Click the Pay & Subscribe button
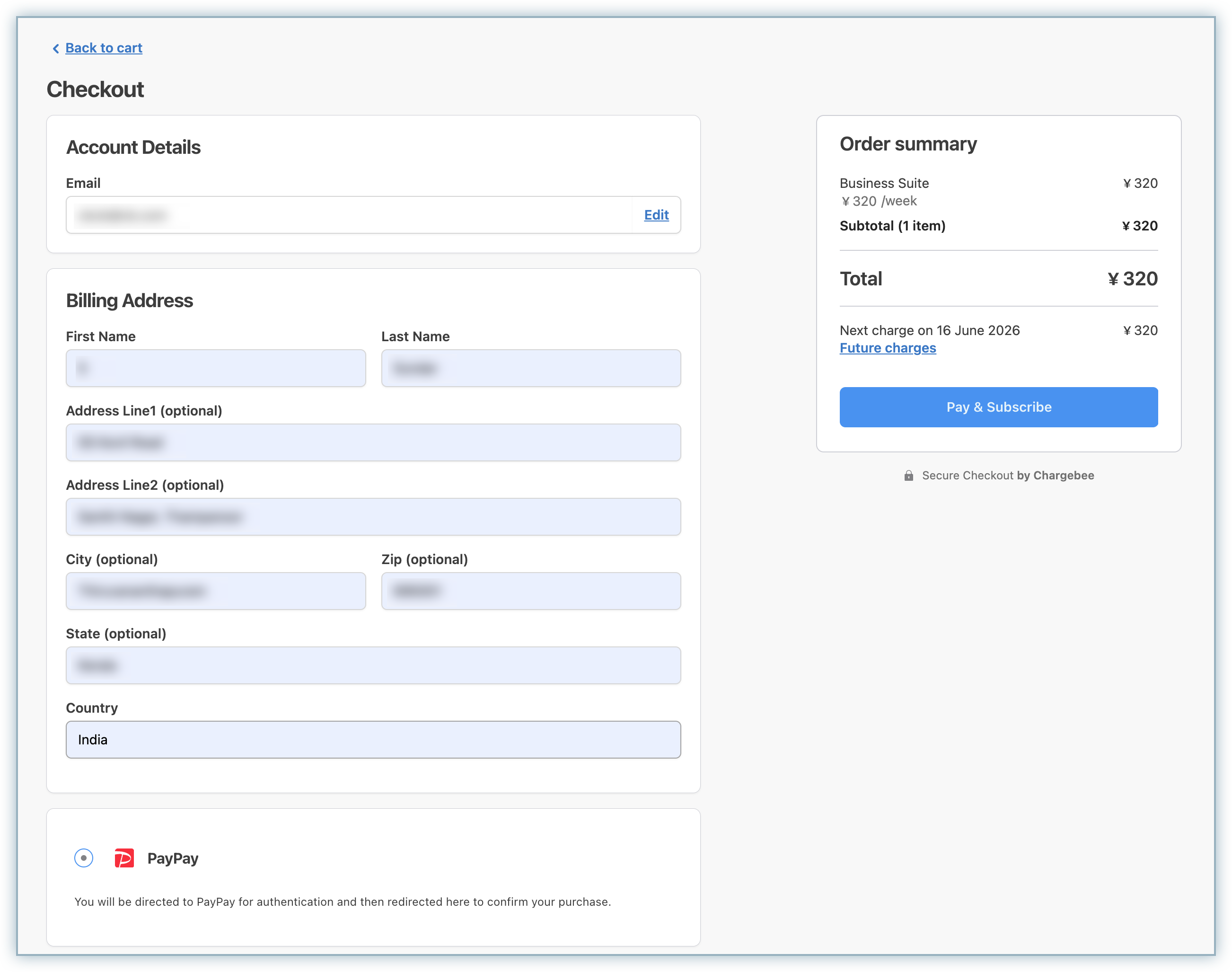Screen dimensions: 1232x972 pyautogui.click(x=999, y=407)
